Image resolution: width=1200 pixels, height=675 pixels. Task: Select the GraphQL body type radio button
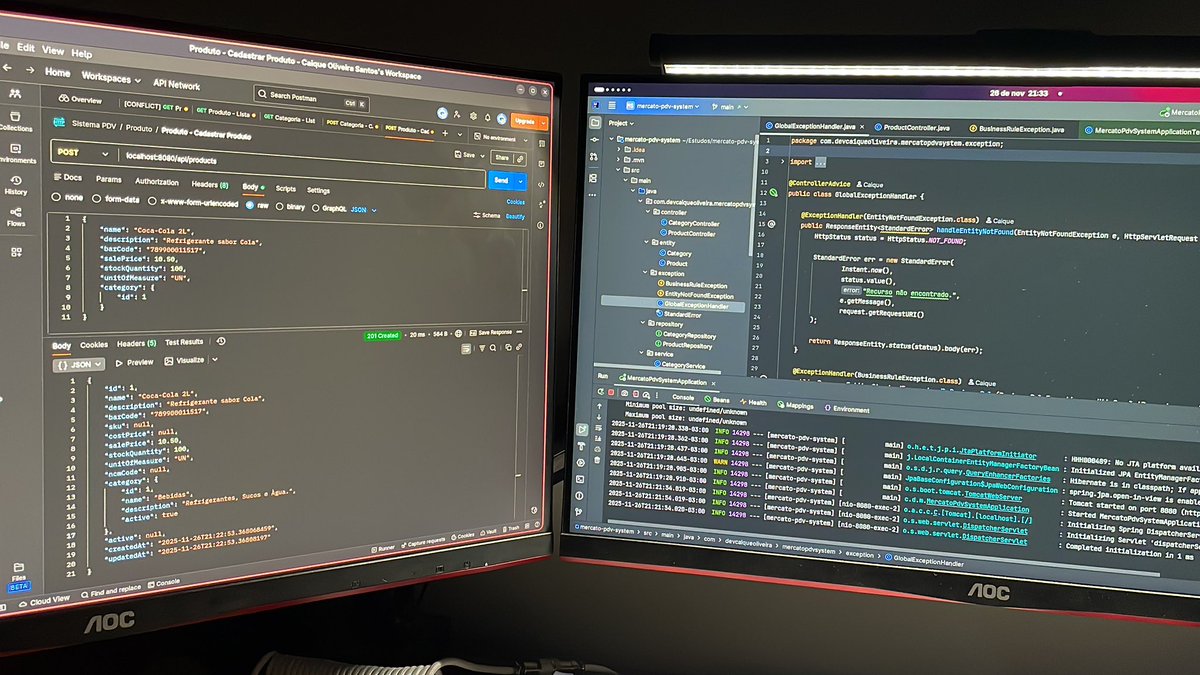tap(315, 207)
